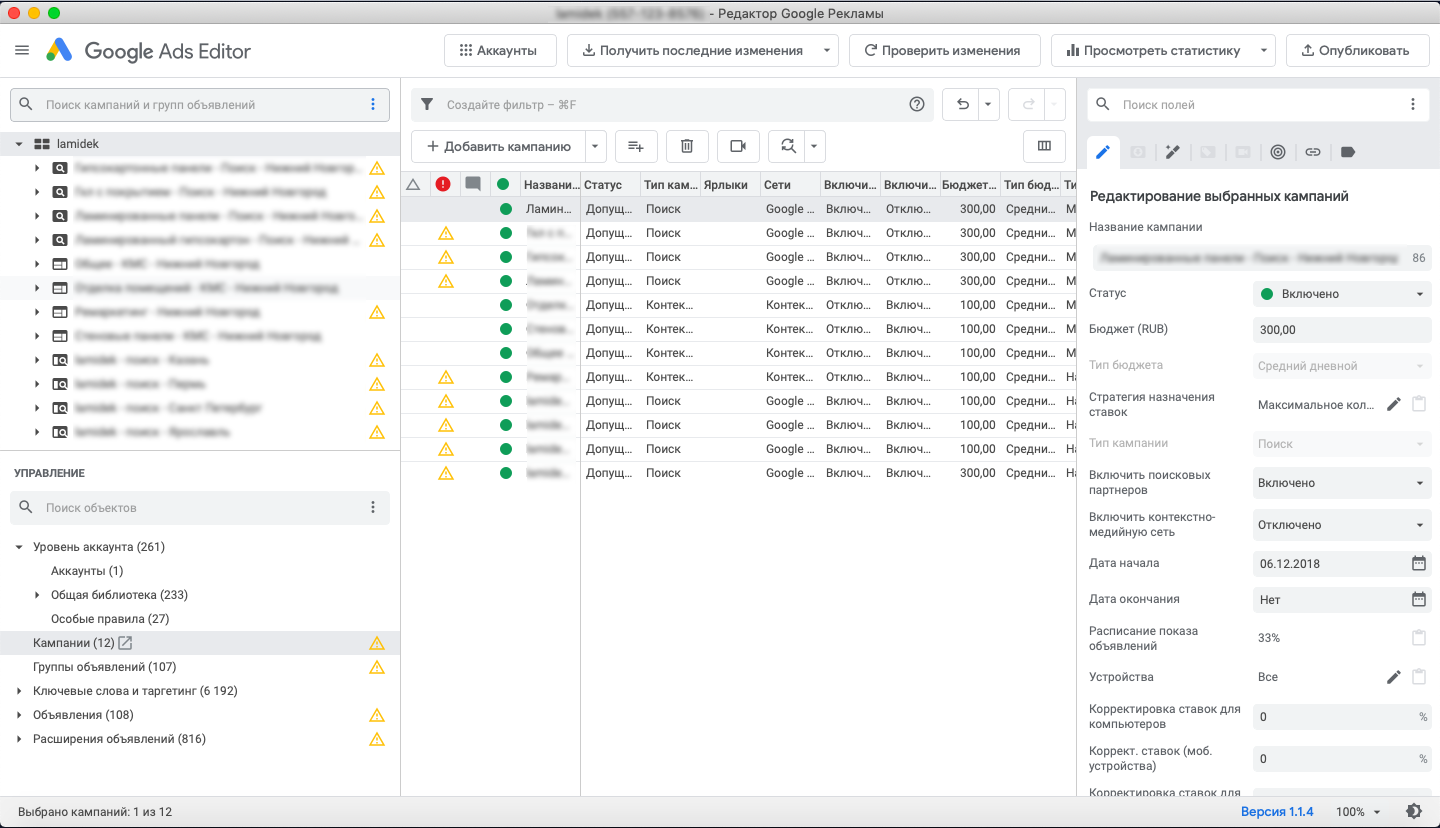Switch to the target icon tab
This screenshot has width=1440, height=828.
(x=1277, y=152)
